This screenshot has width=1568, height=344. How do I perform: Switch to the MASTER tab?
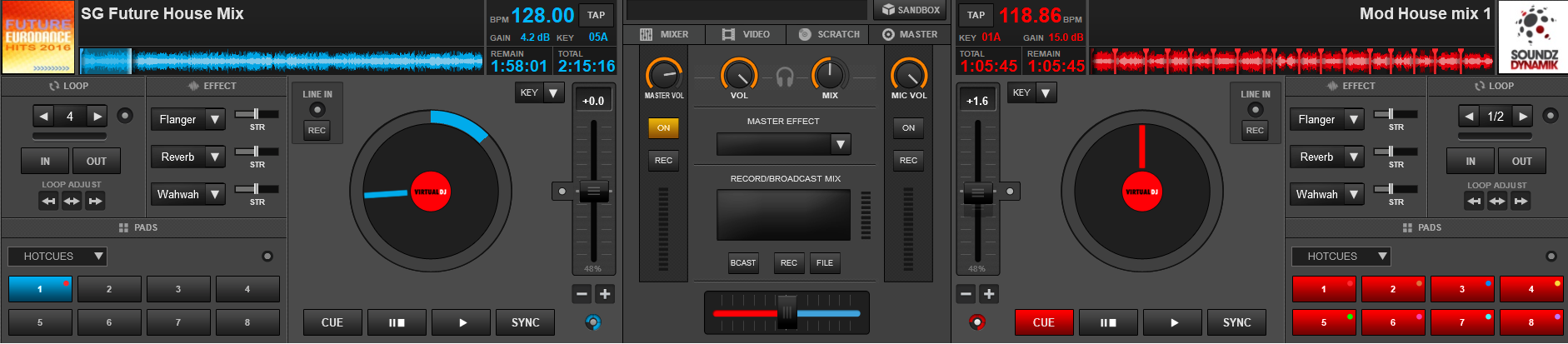pos(910,34)
